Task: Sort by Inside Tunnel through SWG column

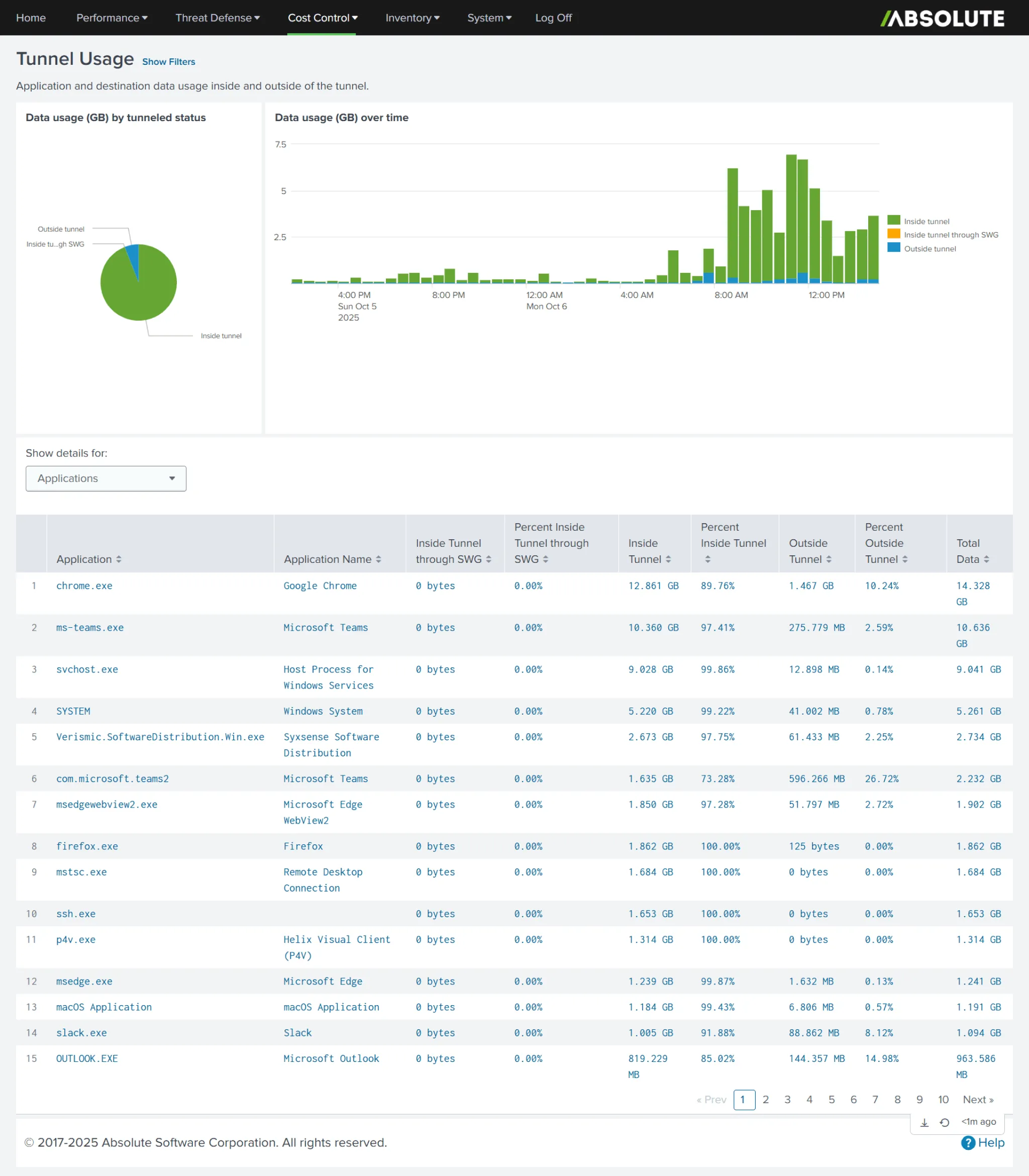Action: point(489,559)
